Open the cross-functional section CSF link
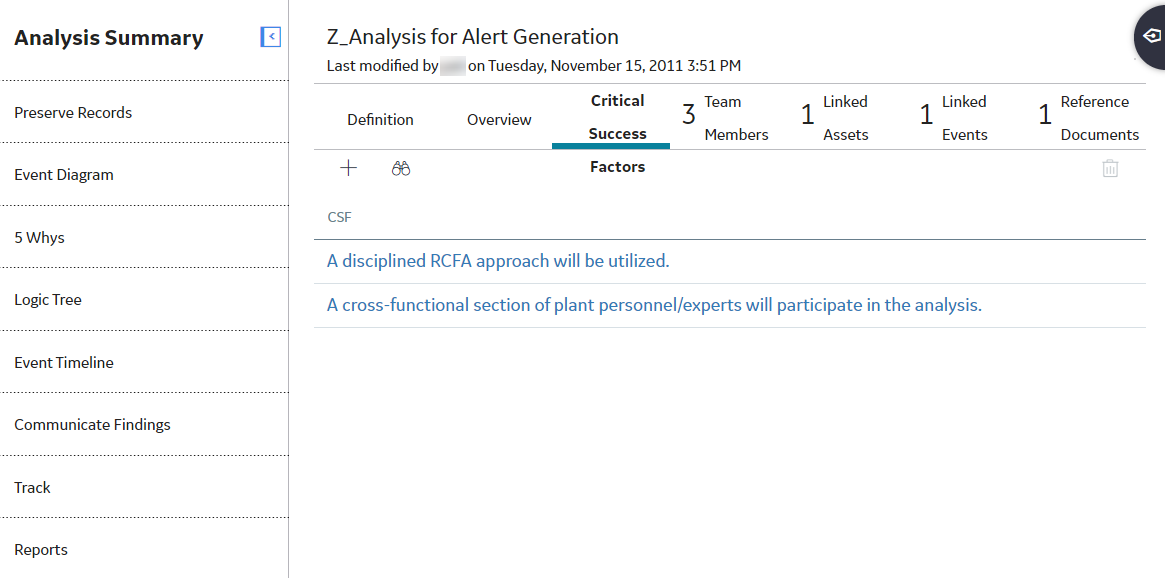Image resolution: width=1165 pixels, height=578 pixels. click(x=655, y=305)
